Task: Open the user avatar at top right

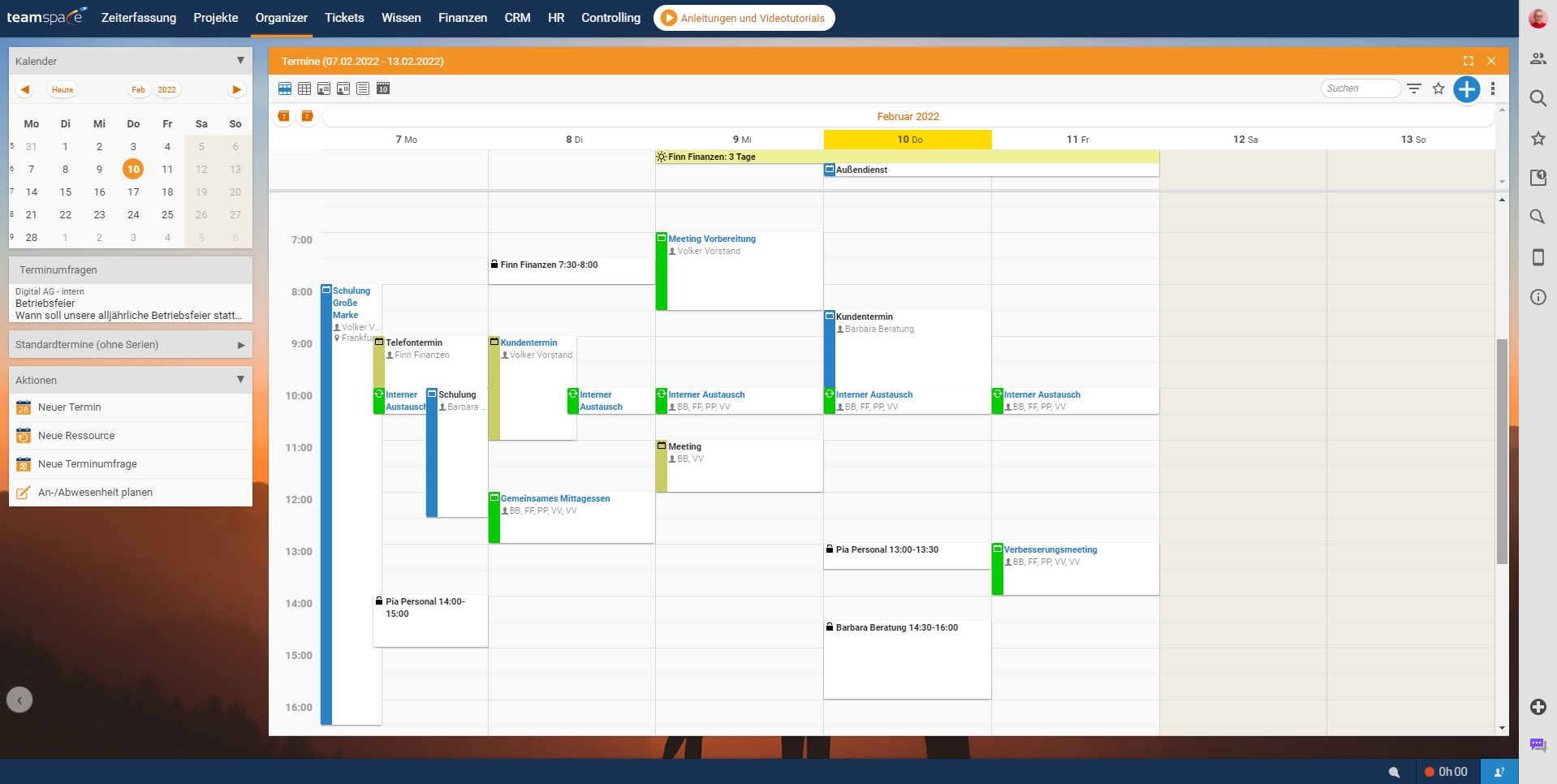Action: 1538,18
